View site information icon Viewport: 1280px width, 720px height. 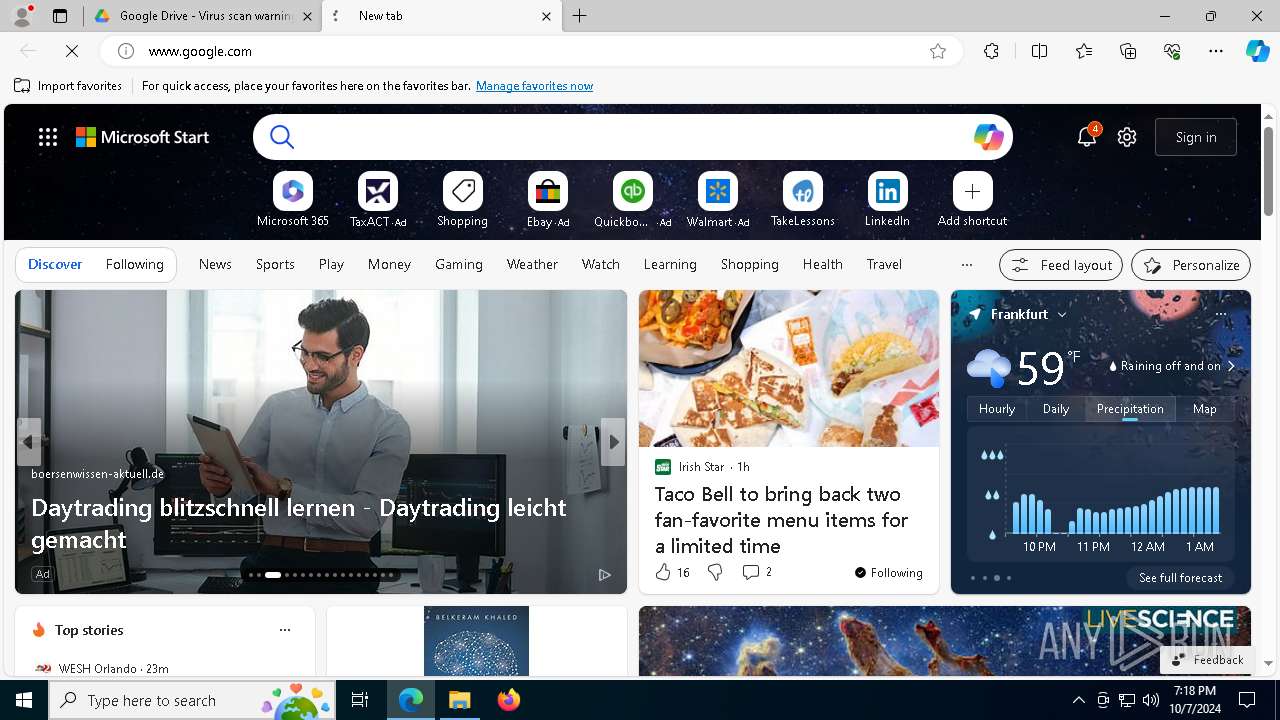tap(126, 51)
